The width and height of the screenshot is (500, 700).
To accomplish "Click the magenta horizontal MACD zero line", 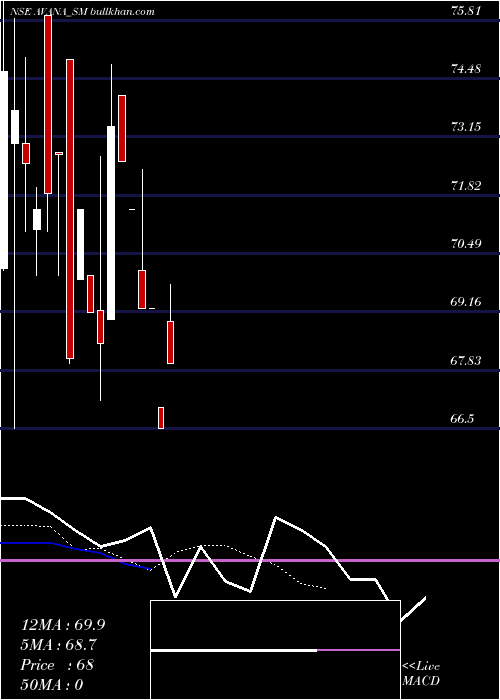I will 250,560.
